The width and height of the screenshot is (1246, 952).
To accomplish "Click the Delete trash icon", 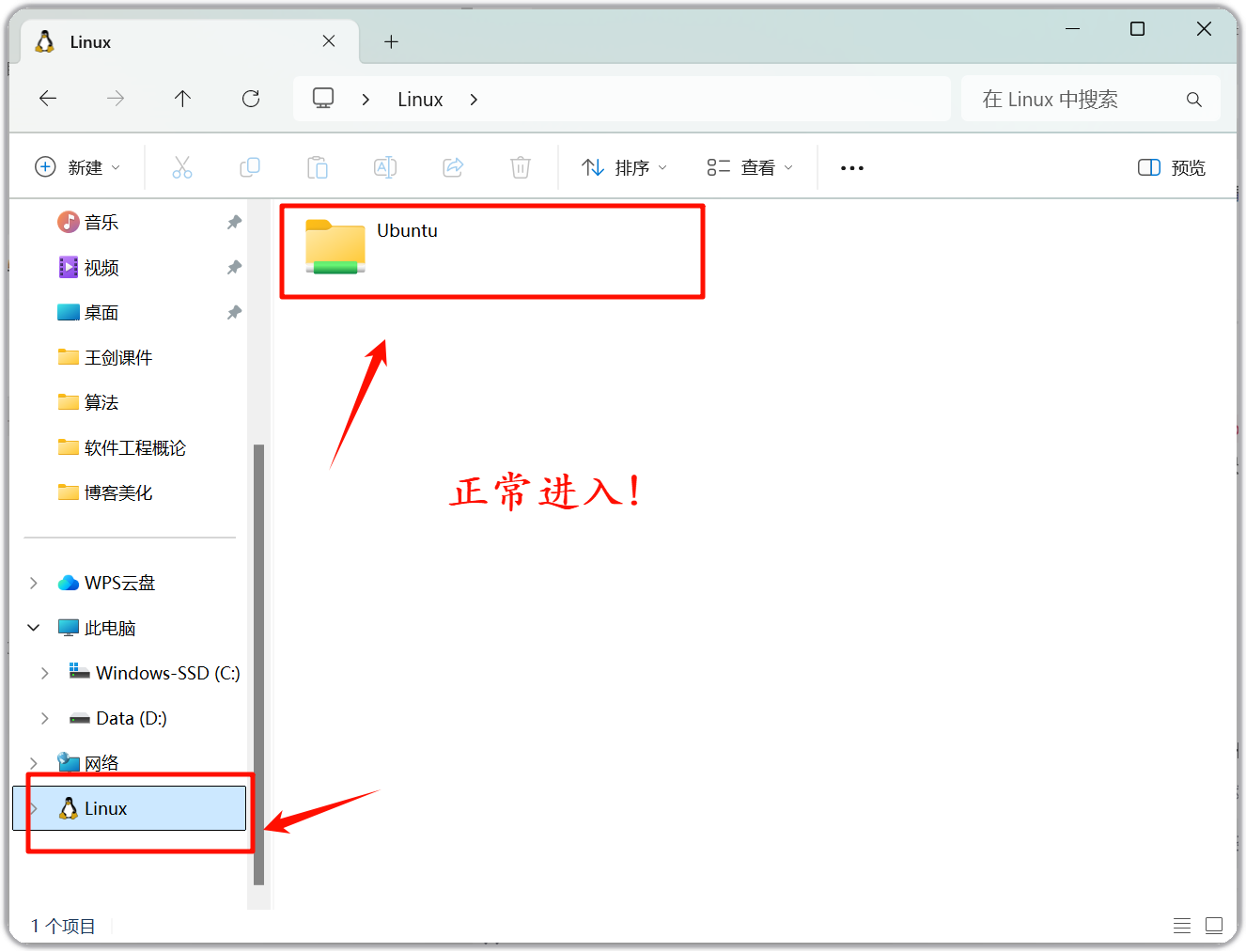I will 521,167.
